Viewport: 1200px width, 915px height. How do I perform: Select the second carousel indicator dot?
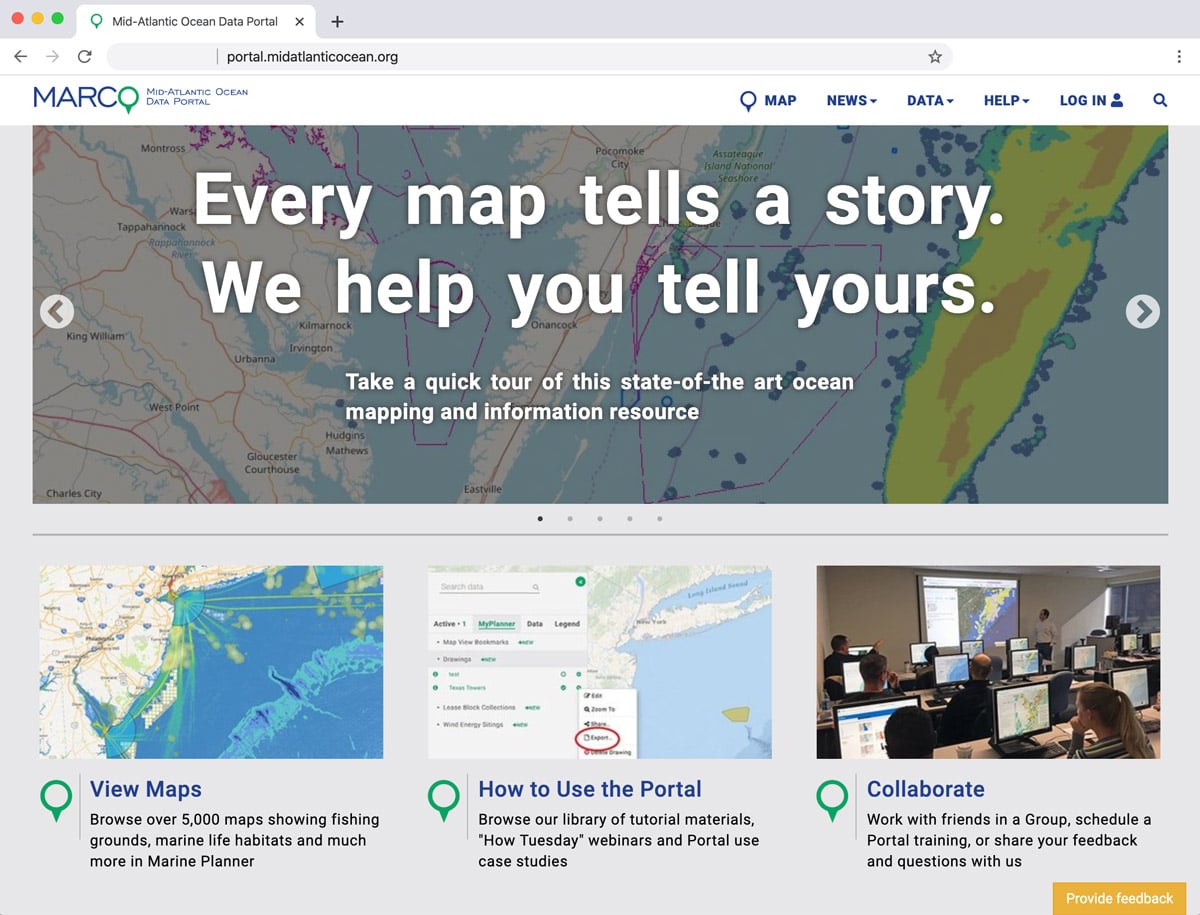click(x=570, y=519)
